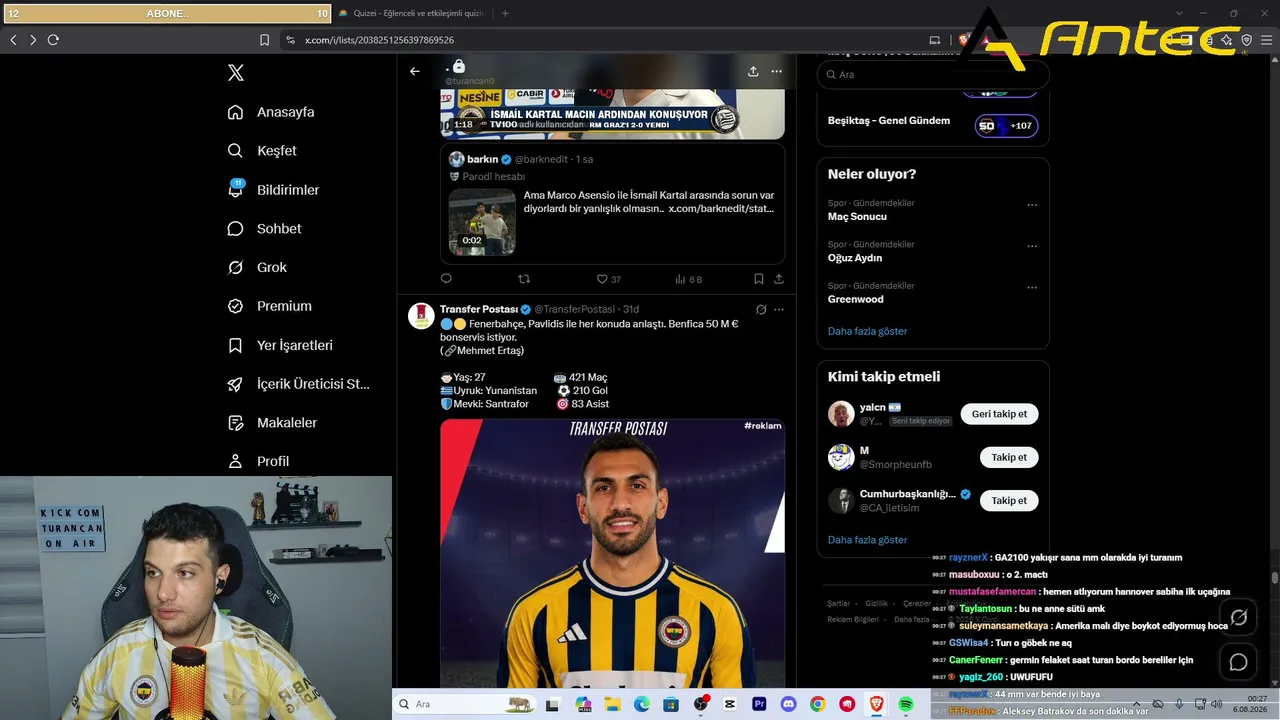Open Premiere Pro from taskbar
This screenshot has width=1280, height=720.
pyautogui.click(x=759, y=704)
